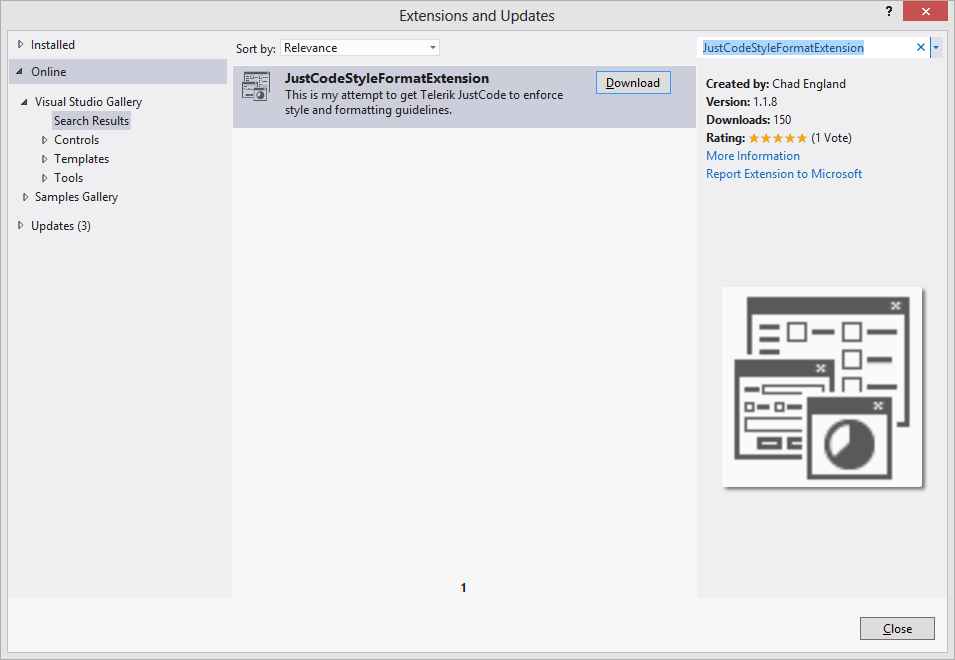Click the JustCodeStyleFormatExtension result title
Screen dimensions: 955x660
coord(387,79)
